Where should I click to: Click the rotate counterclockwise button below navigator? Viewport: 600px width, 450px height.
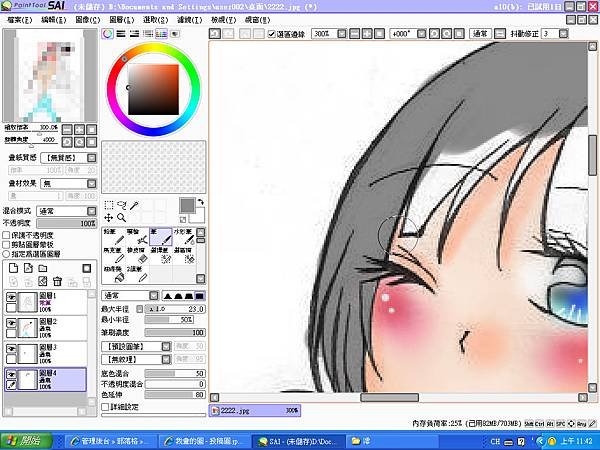[67, 142]
